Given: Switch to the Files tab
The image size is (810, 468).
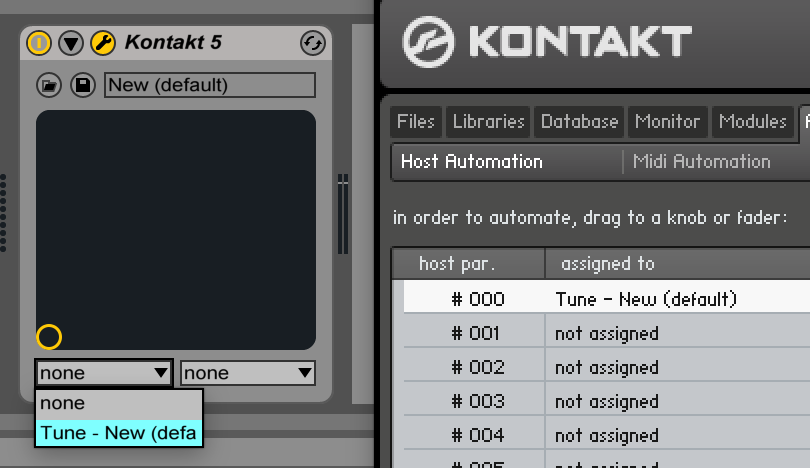Looking at the screenshot, I should pyautogui.click(x=416, y=121).
